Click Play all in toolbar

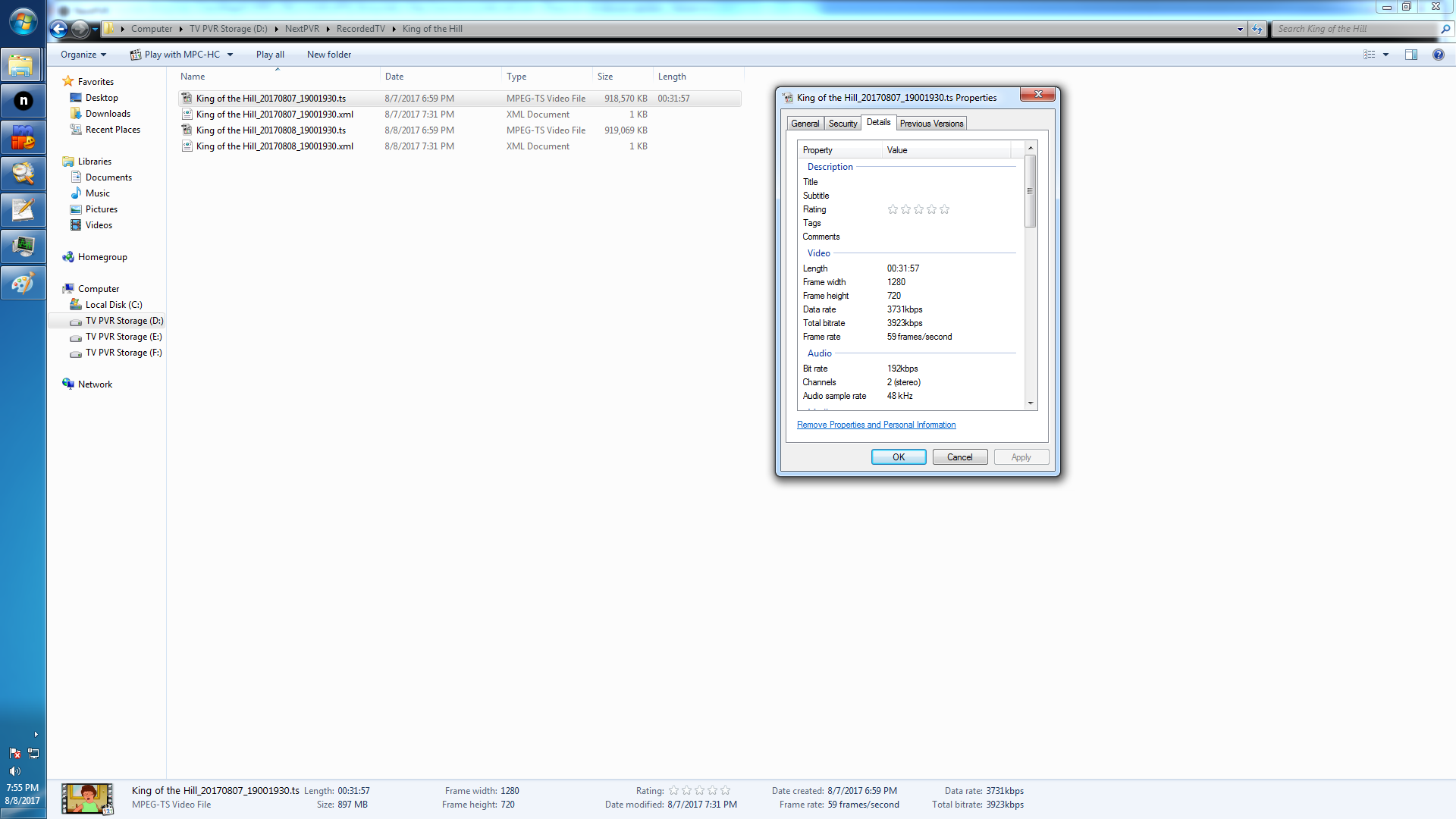[270, 55]
